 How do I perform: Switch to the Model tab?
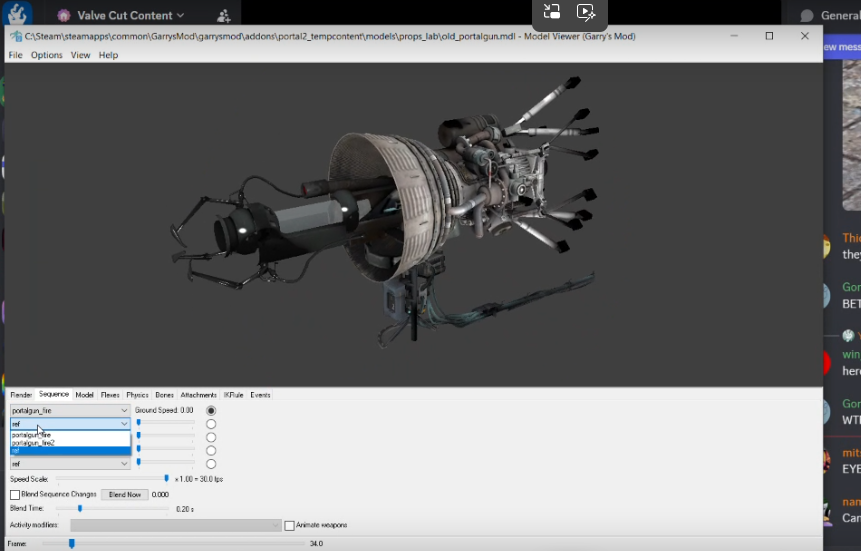(85, 395)
